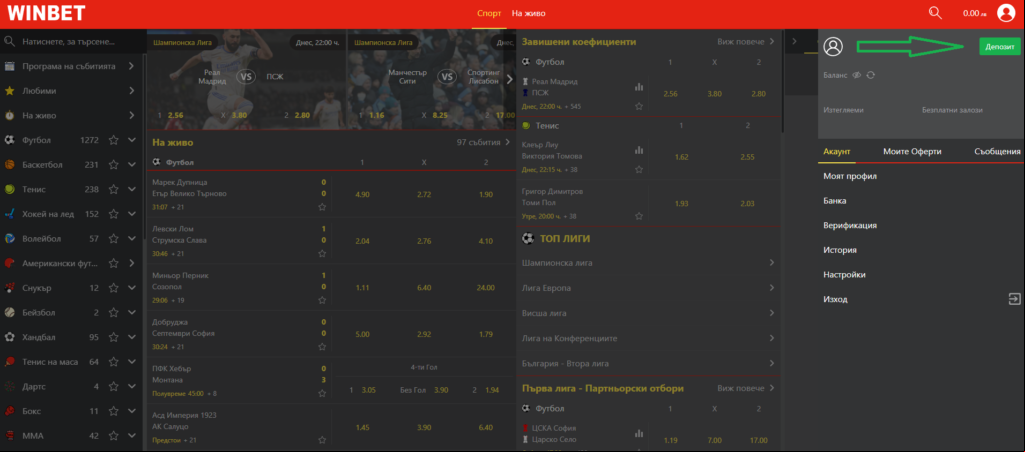Click the Хандбал ball icon in sidebar
Viewport: 1025px width, 452px height.
pyautogui.click(x=9, y=338)
